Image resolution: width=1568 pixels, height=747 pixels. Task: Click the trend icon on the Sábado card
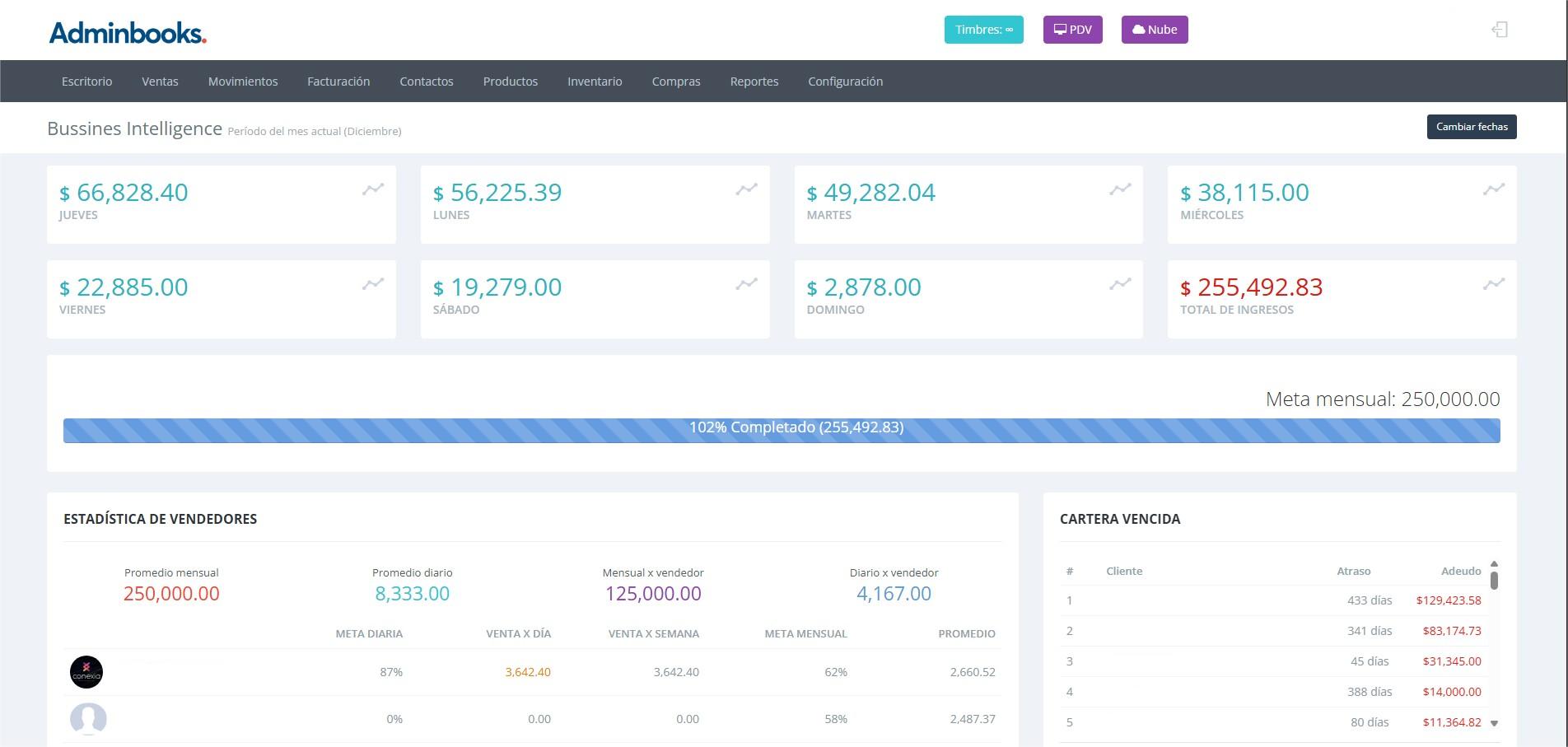[x=746, y=284]
